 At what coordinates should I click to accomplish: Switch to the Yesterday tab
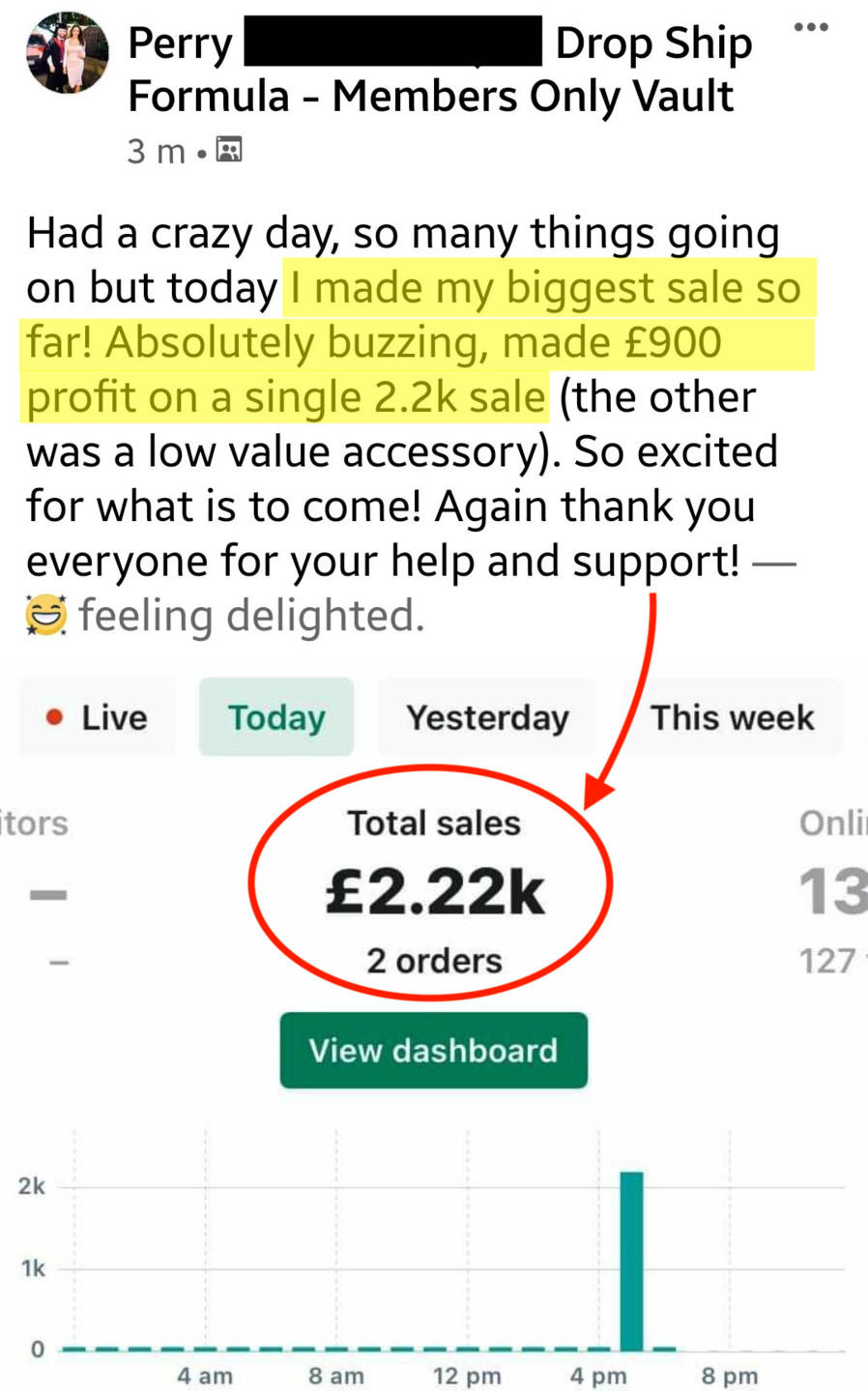pos(487,717)
